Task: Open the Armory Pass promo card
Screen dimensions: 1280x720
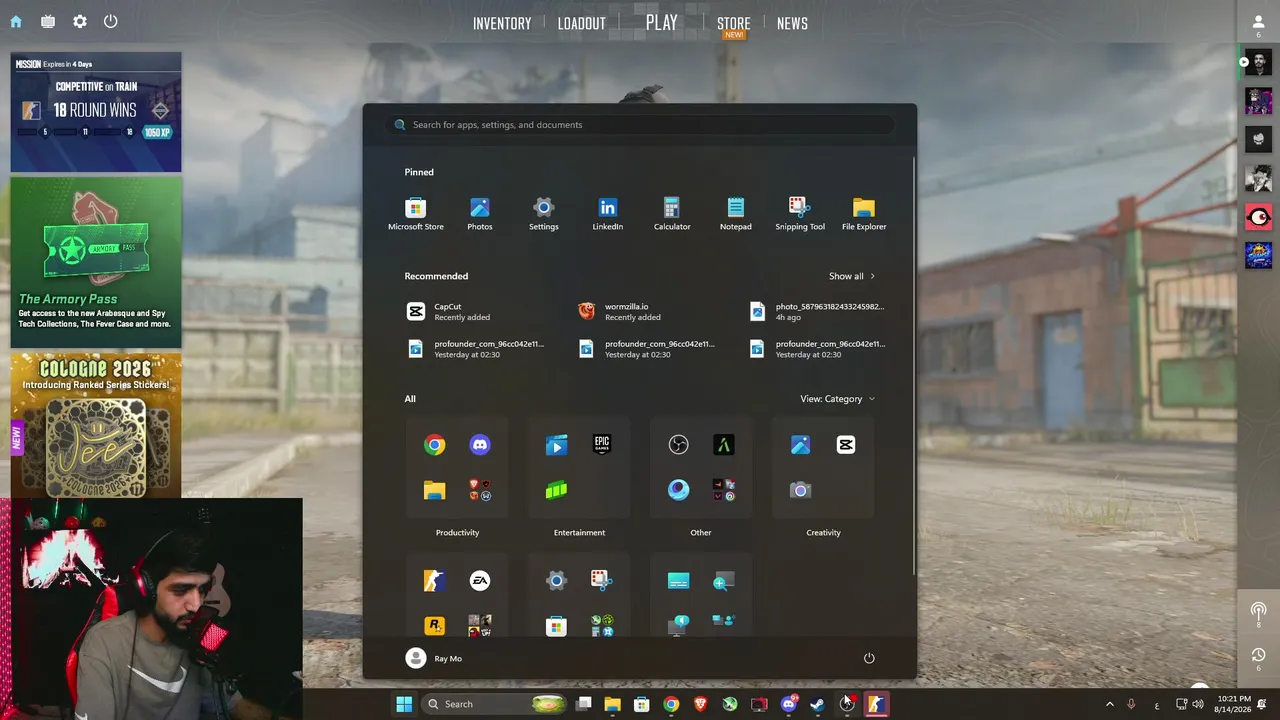Action: click(x=96, y=261)
